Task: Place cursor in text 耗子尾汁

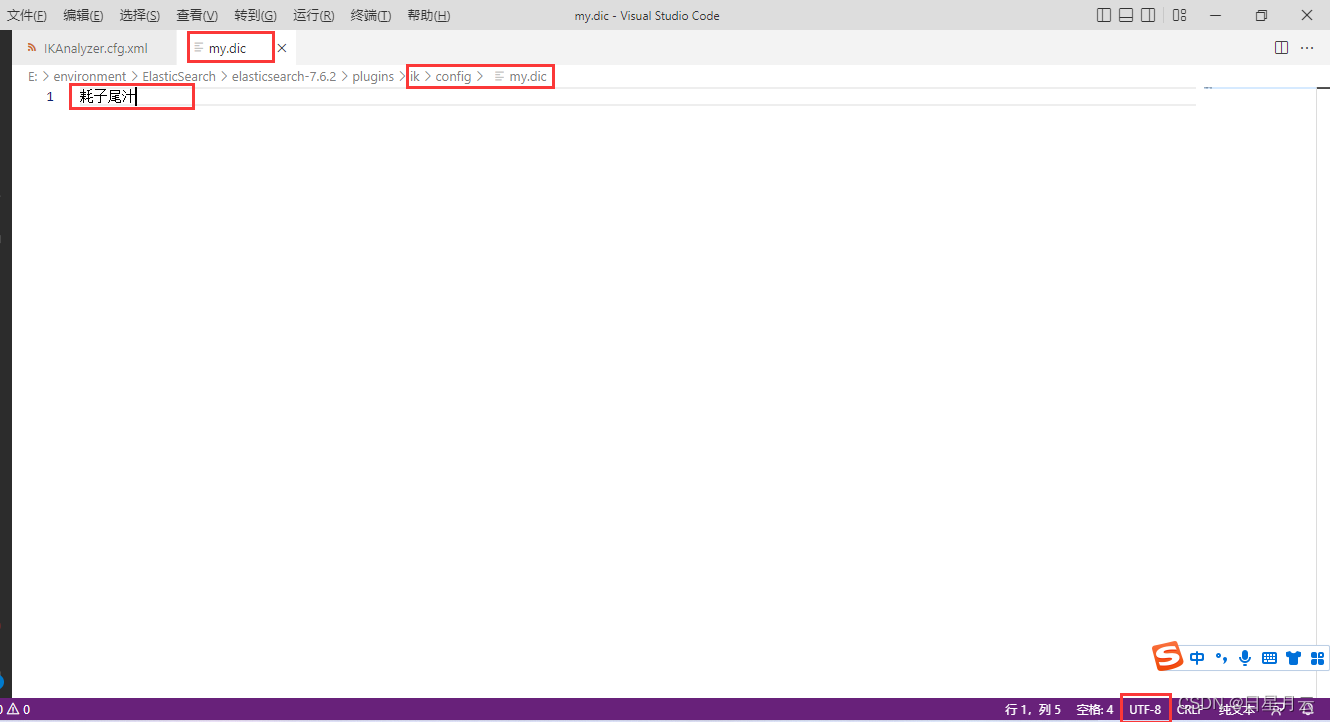Action: [107, 97]
